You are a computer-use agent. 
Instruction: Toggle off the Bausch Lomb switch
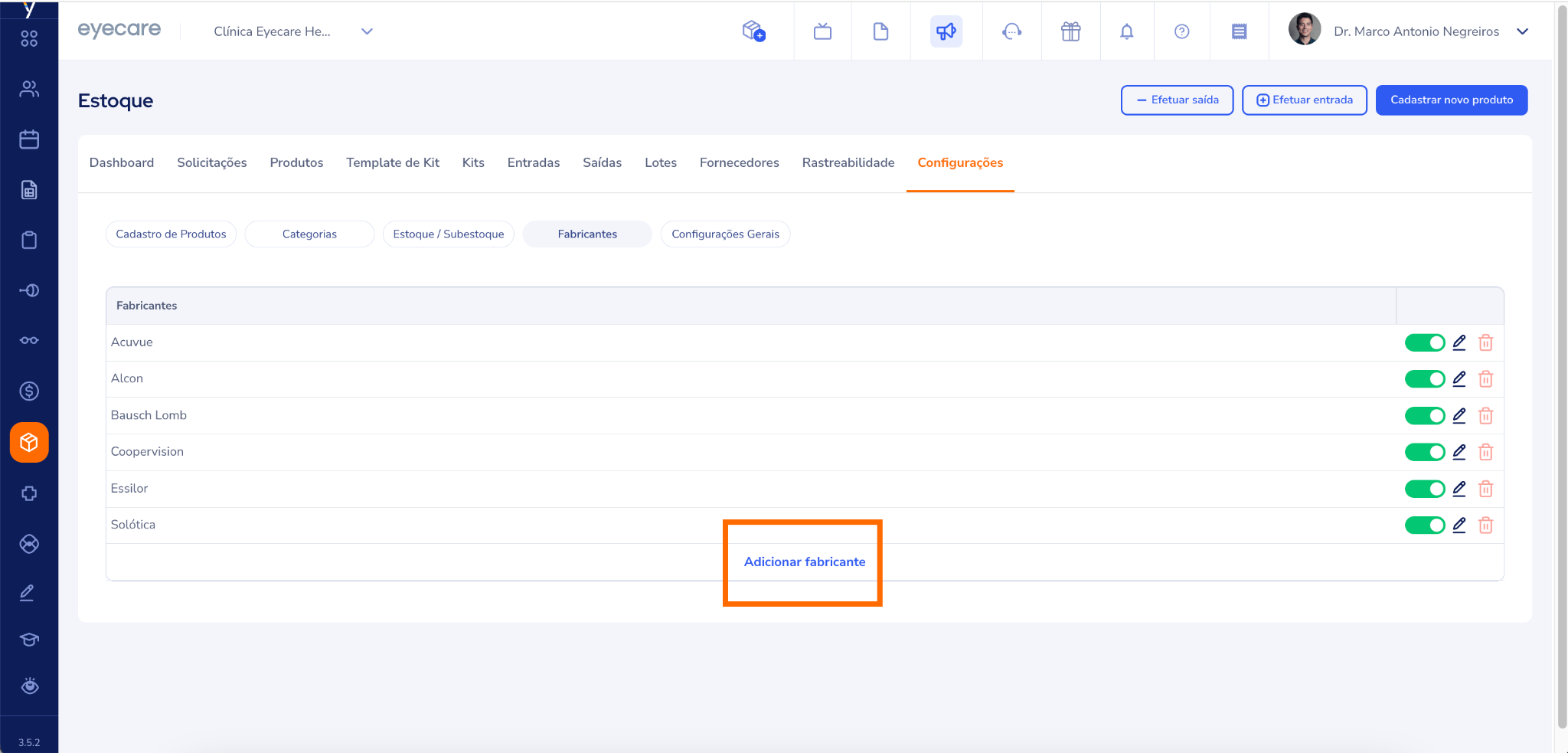(1424, 416)
